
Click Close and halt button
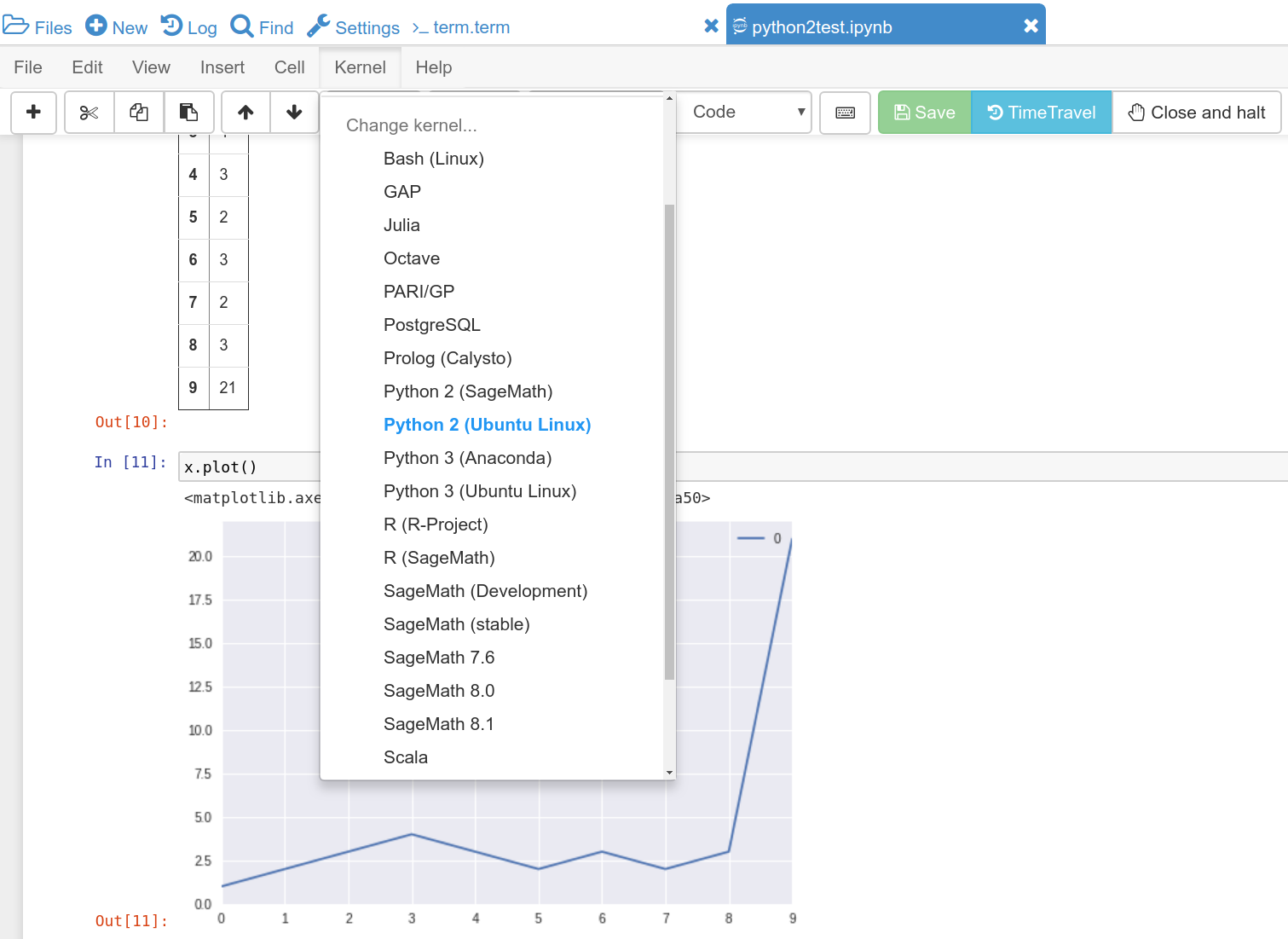tap(1196, 113)
